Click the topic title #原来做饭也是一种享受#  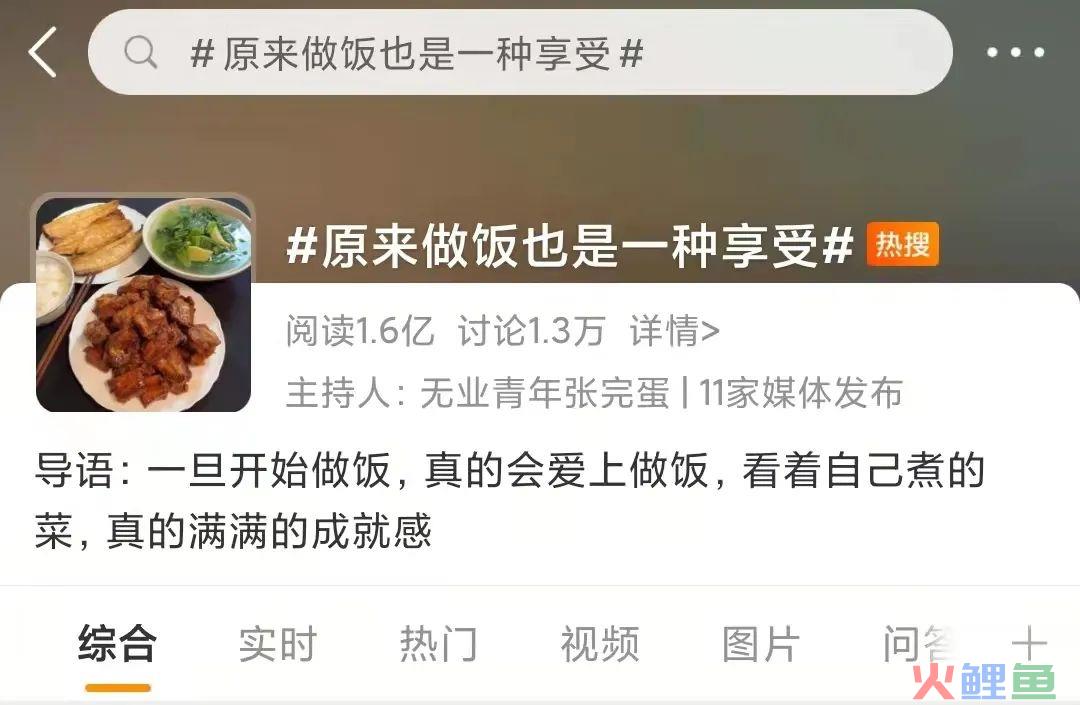570,246
